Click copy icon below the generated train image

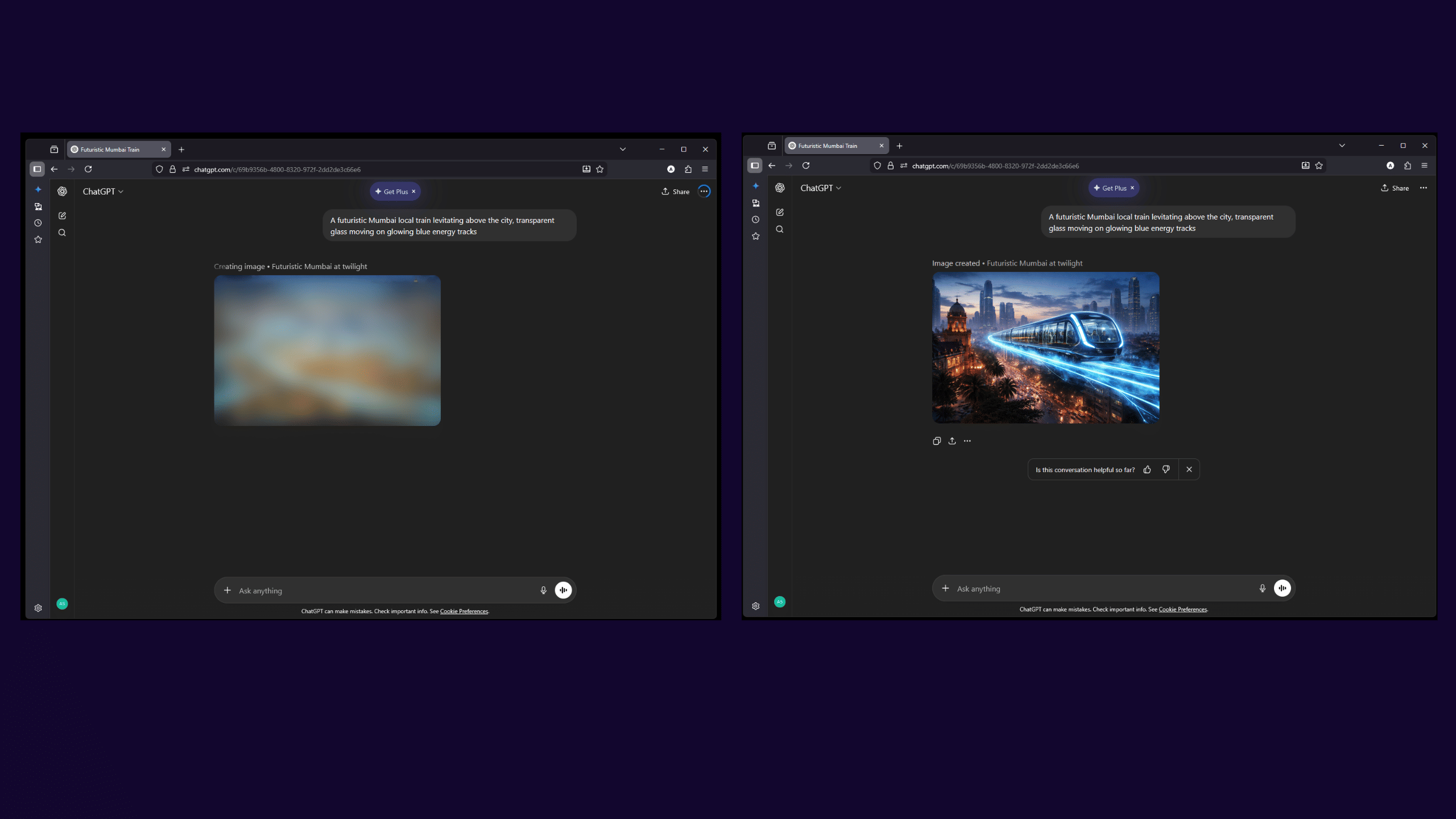[937, 441]
